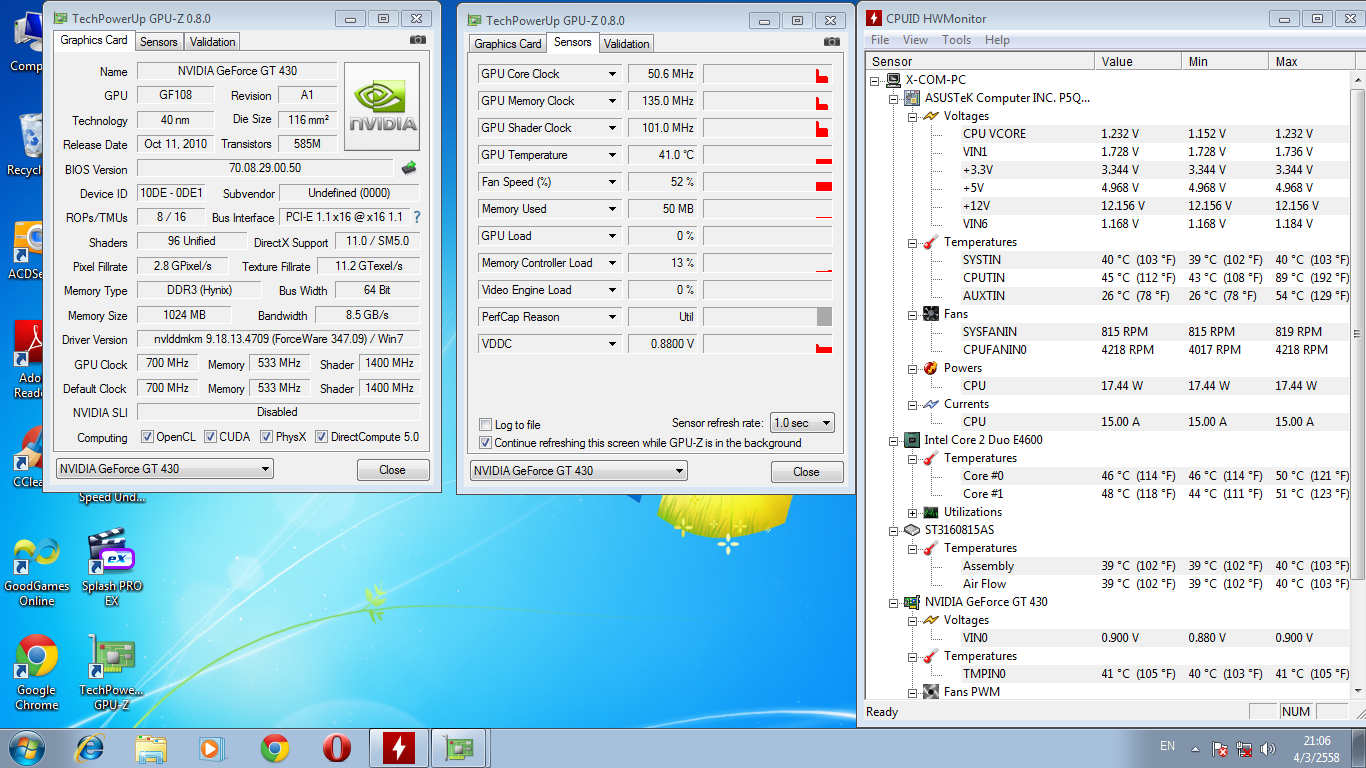Switch to Graphics Card tab in Sensors window
The width and height of the screenshot is (1366, 768).
508,44
